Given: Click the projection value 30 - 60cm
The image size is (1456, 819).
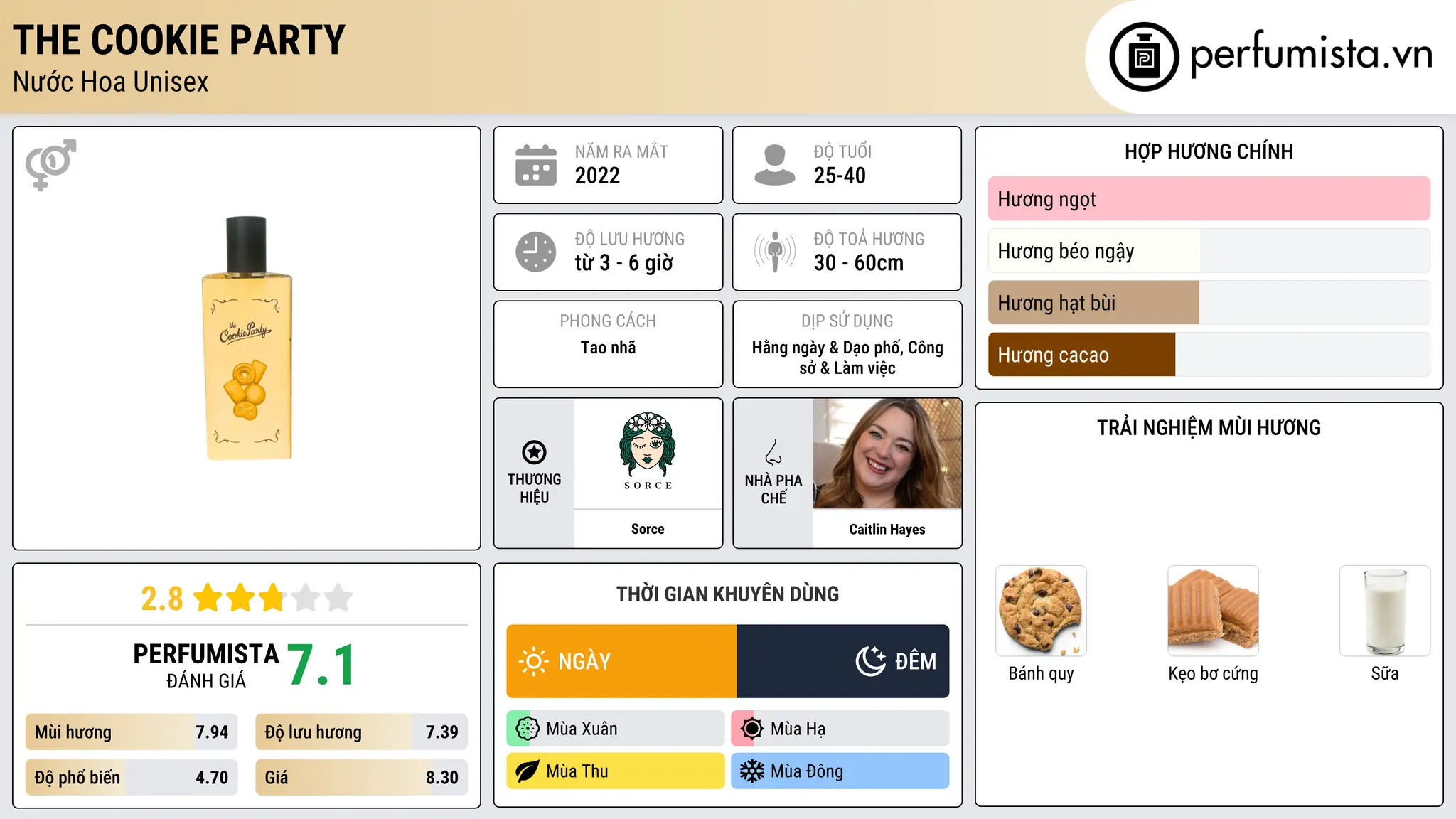Looking at the screenshot, I should click(859, 263).
